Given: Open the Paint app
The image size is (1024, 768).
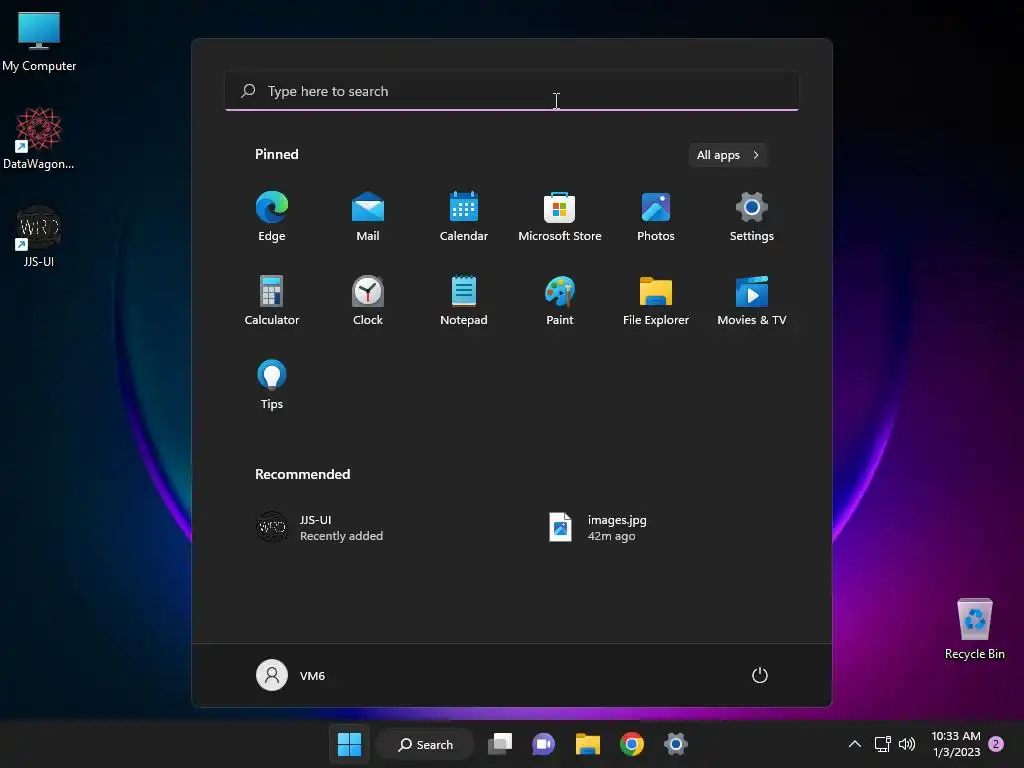Looking at the screenshot, I should coord(560,300).
